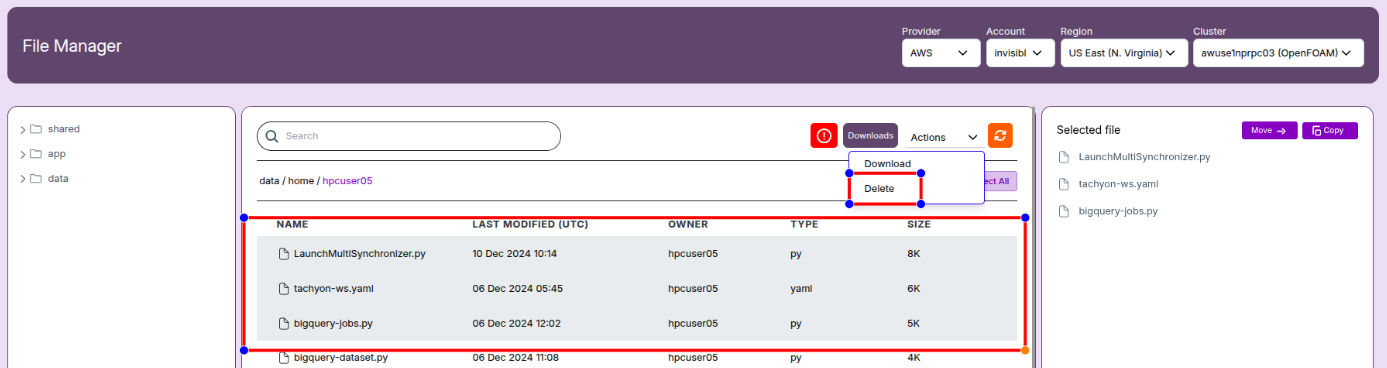This screenshot has height=368, width=1387.
Task: Click the File Manager title
Action: [72, 46]
